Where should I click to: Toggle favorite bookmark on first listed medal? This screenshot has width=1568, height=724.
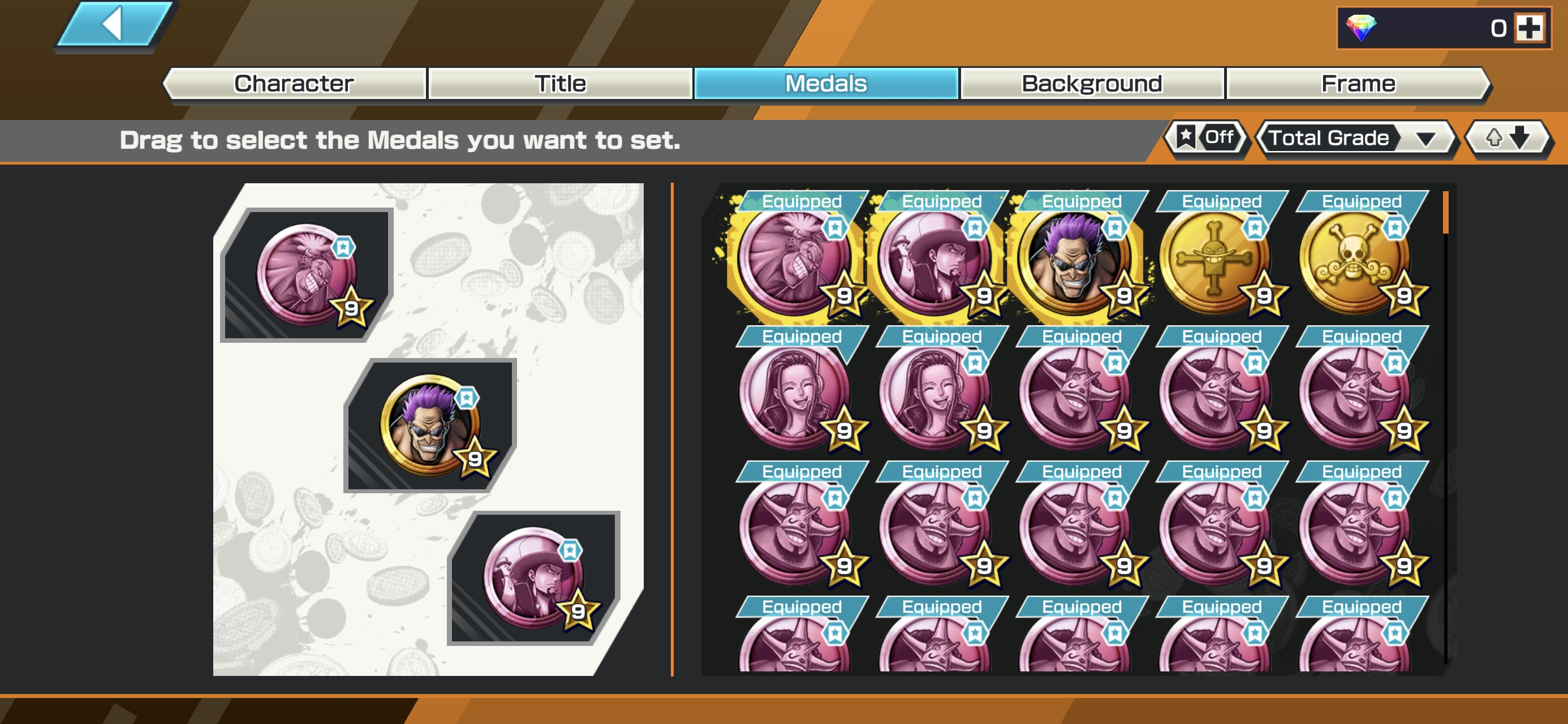834,229
